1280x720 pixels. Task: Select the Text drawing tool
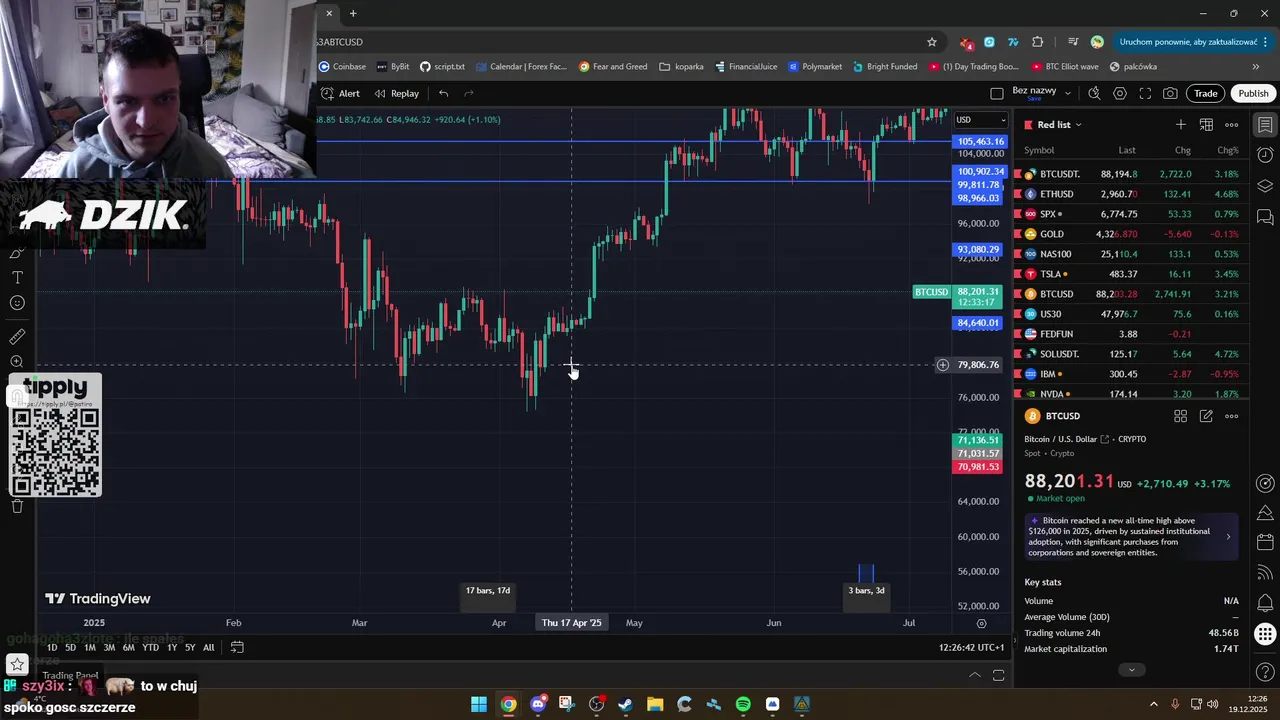click(x=17, y=277)
